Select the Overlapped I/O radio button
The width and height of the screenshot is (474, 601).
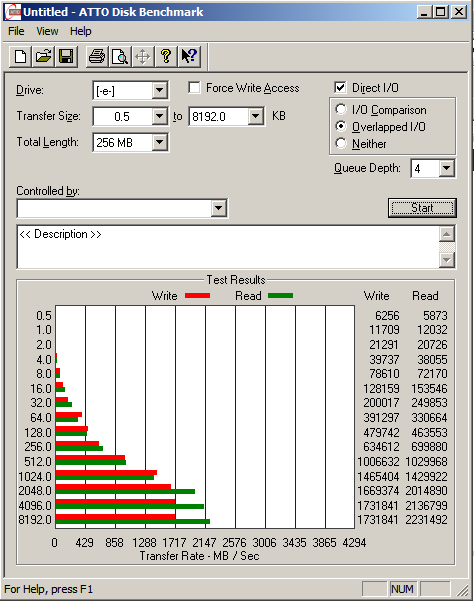(x=341, y=126)
